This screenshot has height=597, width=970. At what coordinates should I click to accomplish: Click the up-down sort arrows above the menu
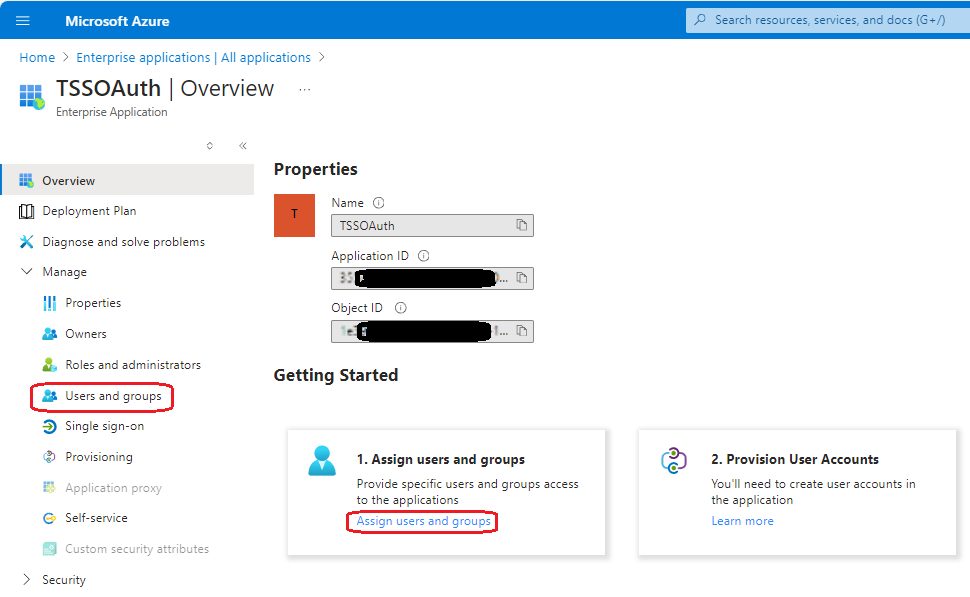[210, 145]
